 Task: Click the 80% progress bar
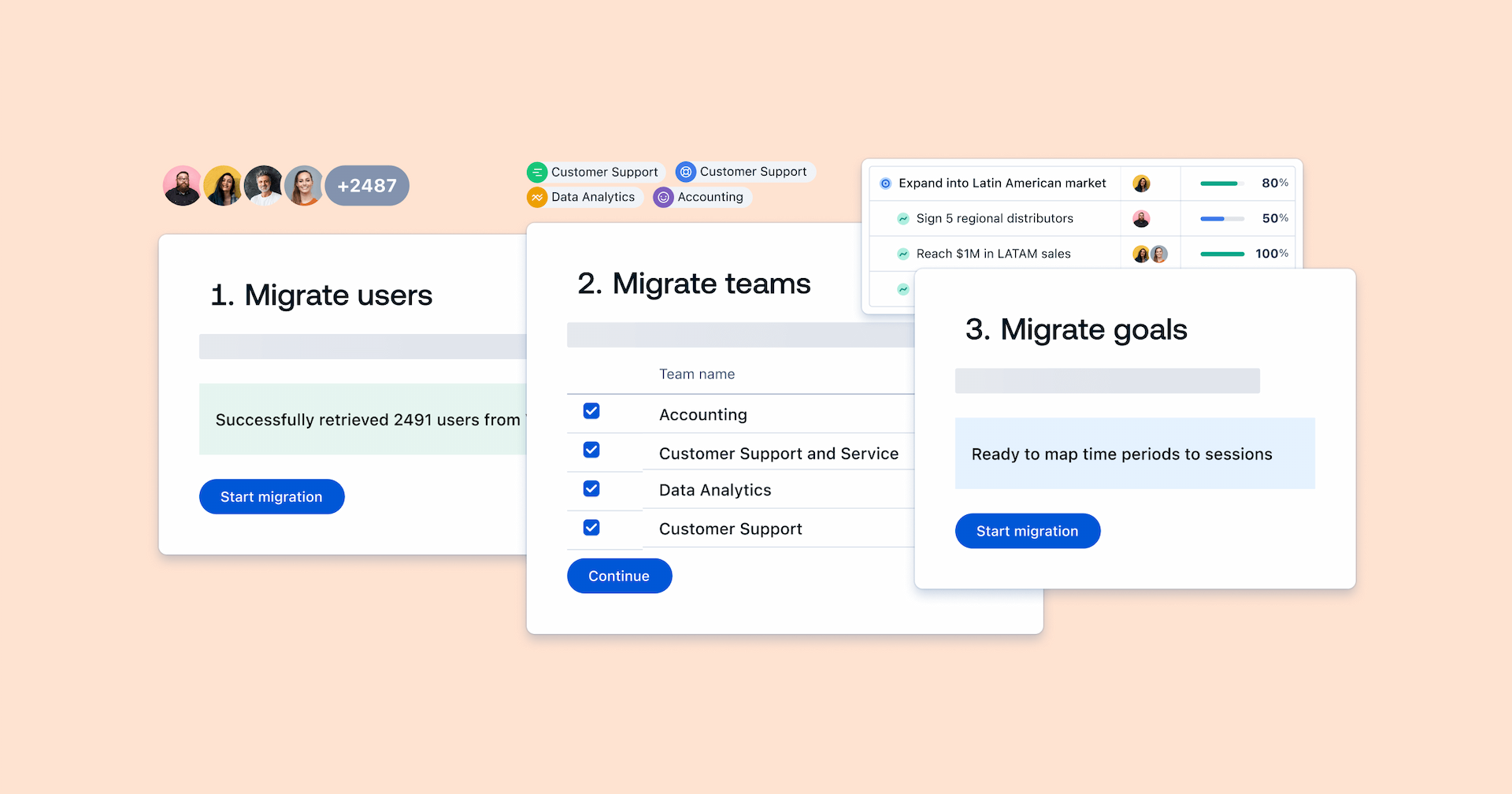[1221, 184]
